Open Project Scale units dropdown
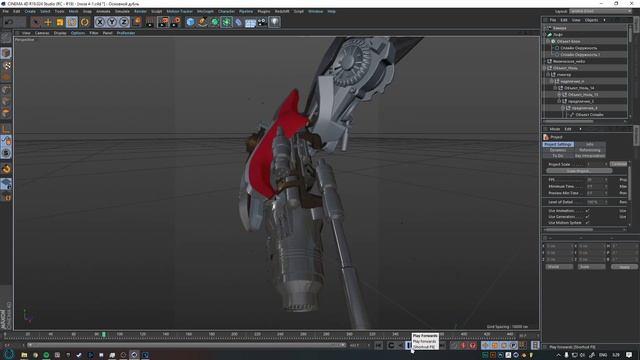The height and width of the screenshot is (360, 640). click(619, 164)
